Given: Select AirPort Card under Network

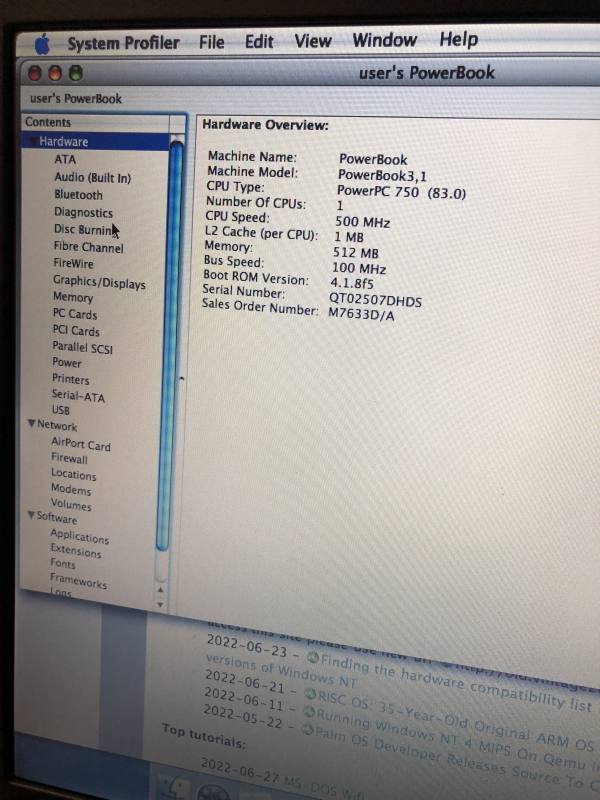Looking at the screenshot, I should (81, 444).
